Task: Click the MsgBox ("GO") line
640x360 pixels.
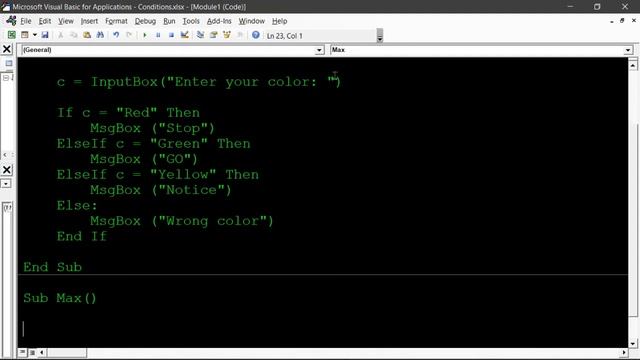Action: click(x=144, y=159)
